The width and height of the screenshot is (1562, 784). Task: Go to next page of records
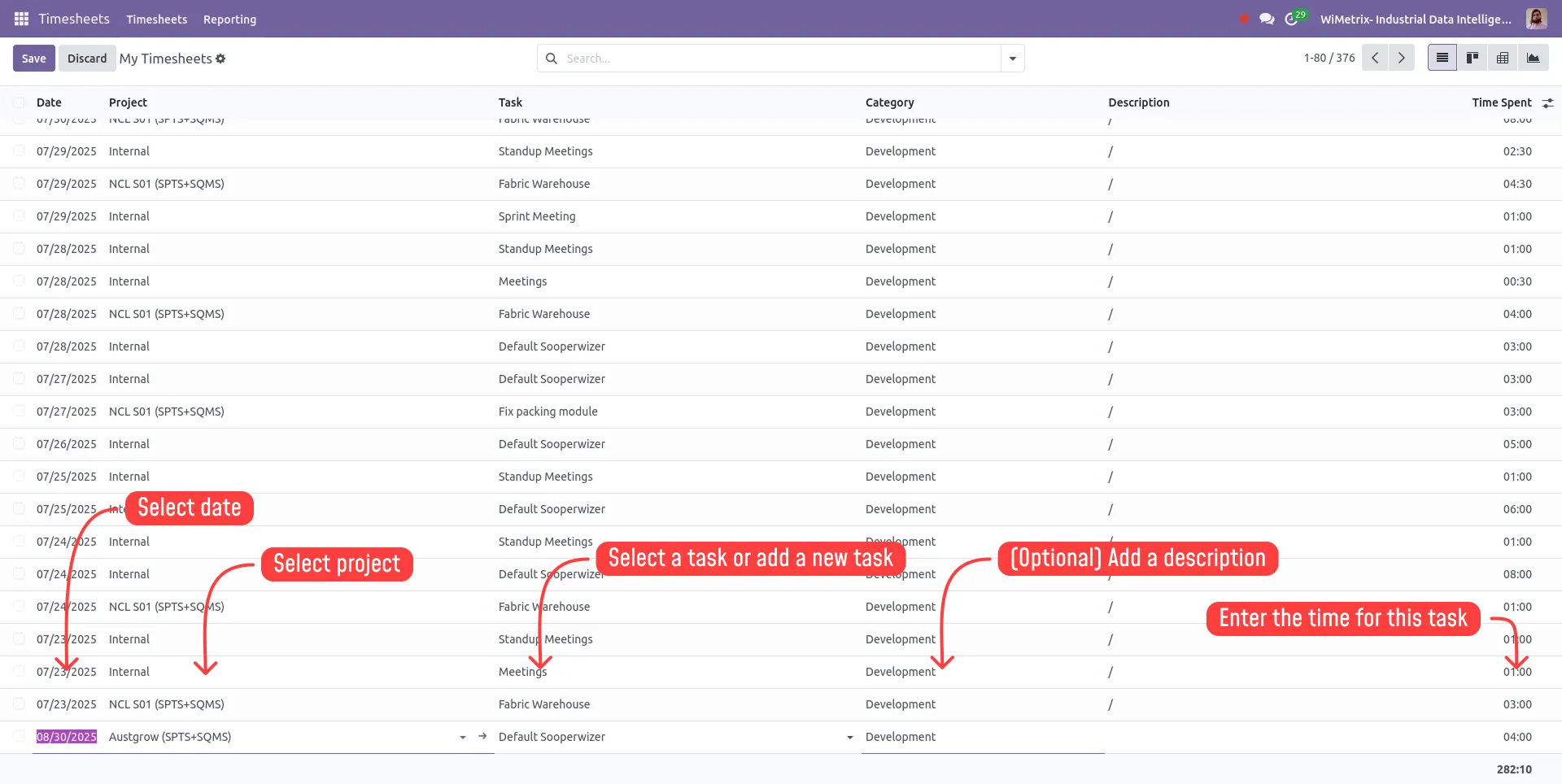(1401, 58)
